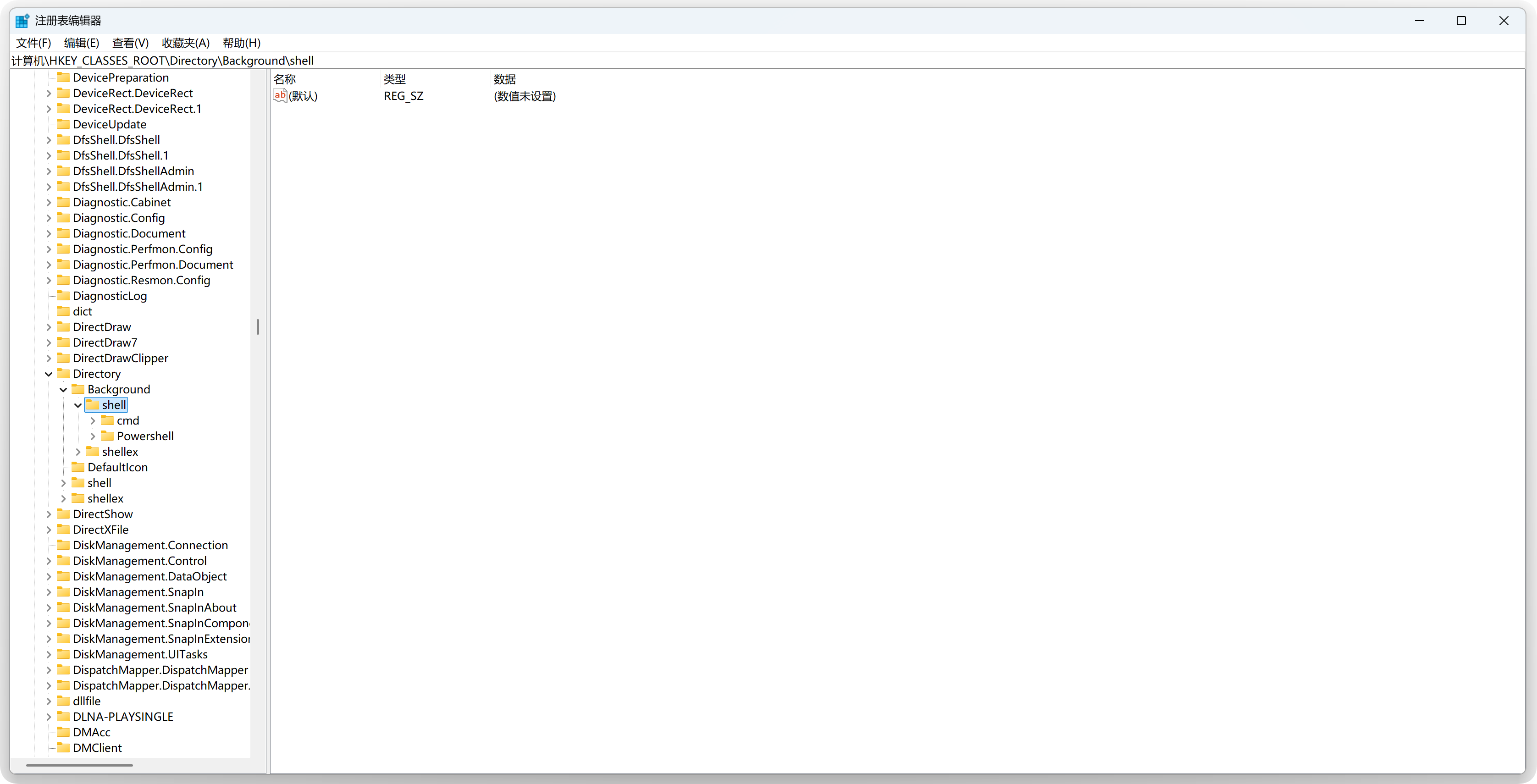This screenshot has height=784, width=1537.
Task: Click the DefaultIcon folder icon
Action: (x=78, y=467)
